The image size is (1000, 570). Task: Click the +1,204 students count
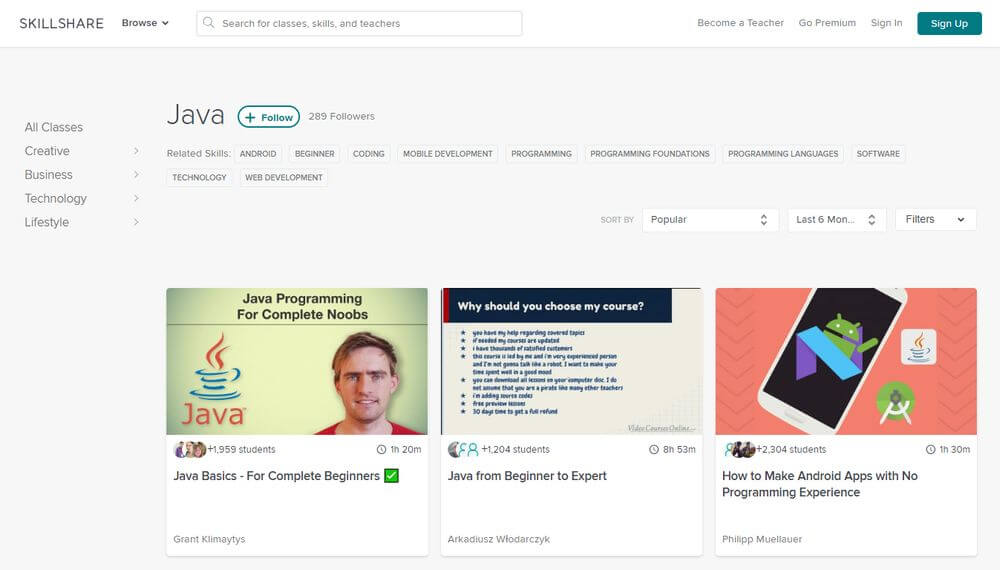tap(515, 449)
